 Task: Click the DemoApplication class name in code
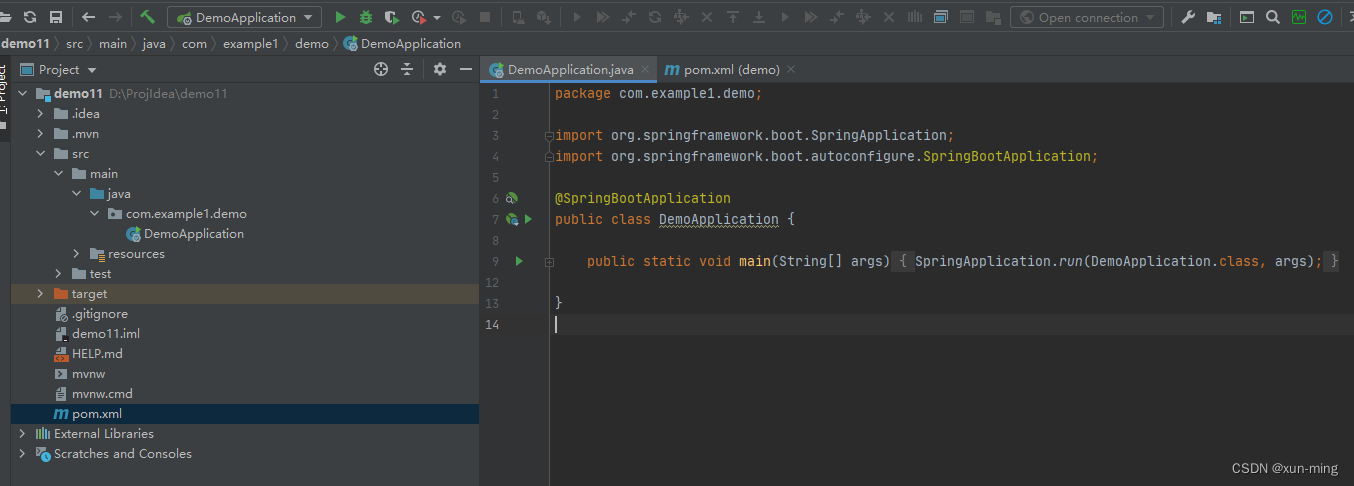click(719, 219)
